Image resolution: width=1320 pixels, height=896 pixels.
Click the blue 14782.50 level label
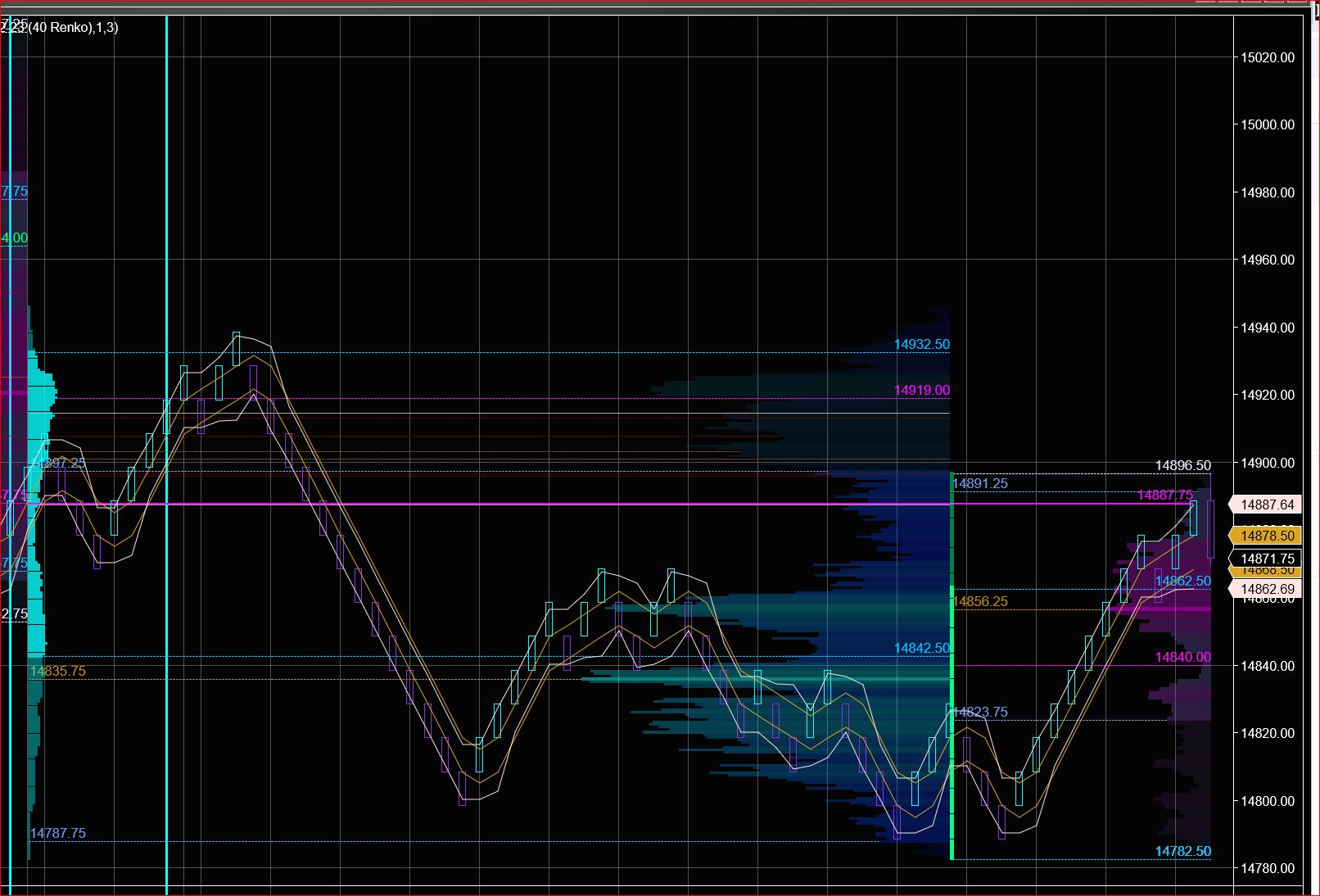[x=1182, y=851]
